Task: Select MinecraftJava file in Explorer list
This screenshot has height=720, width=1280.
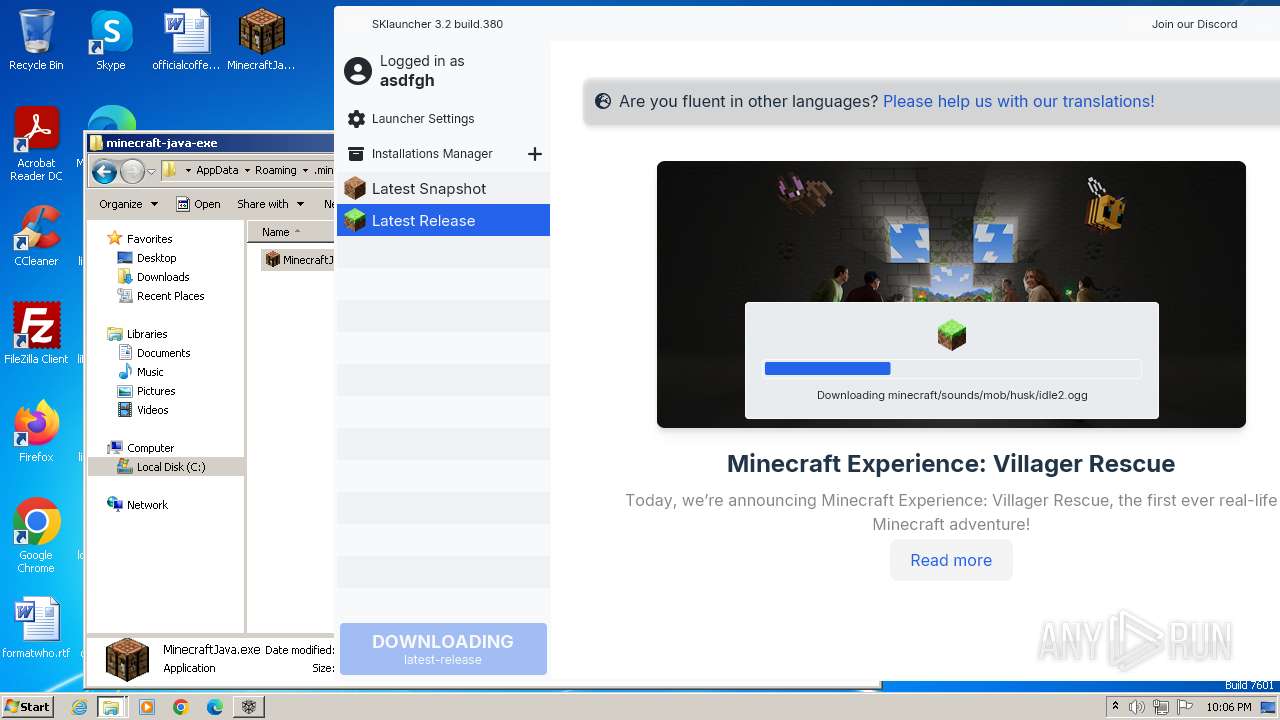Action: 298,260
